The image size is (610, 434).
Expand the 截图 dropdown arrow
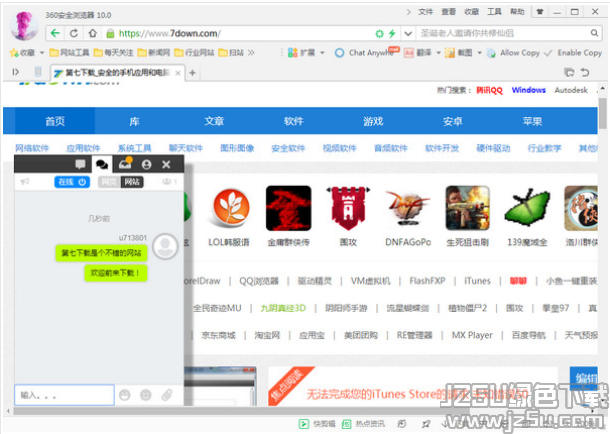pyautogui.click(x=479, y=52)
